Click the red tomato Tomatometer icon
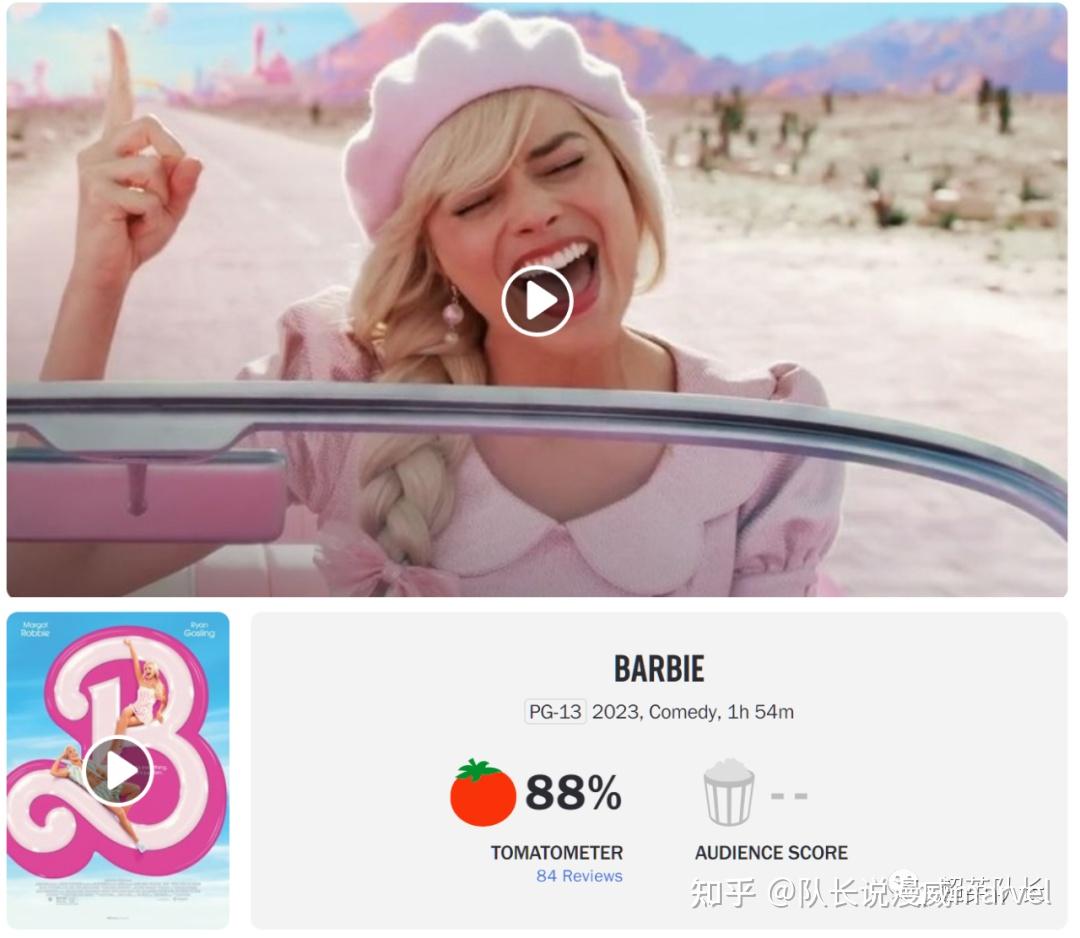1080x938 pixels. (x=483, y=793)
